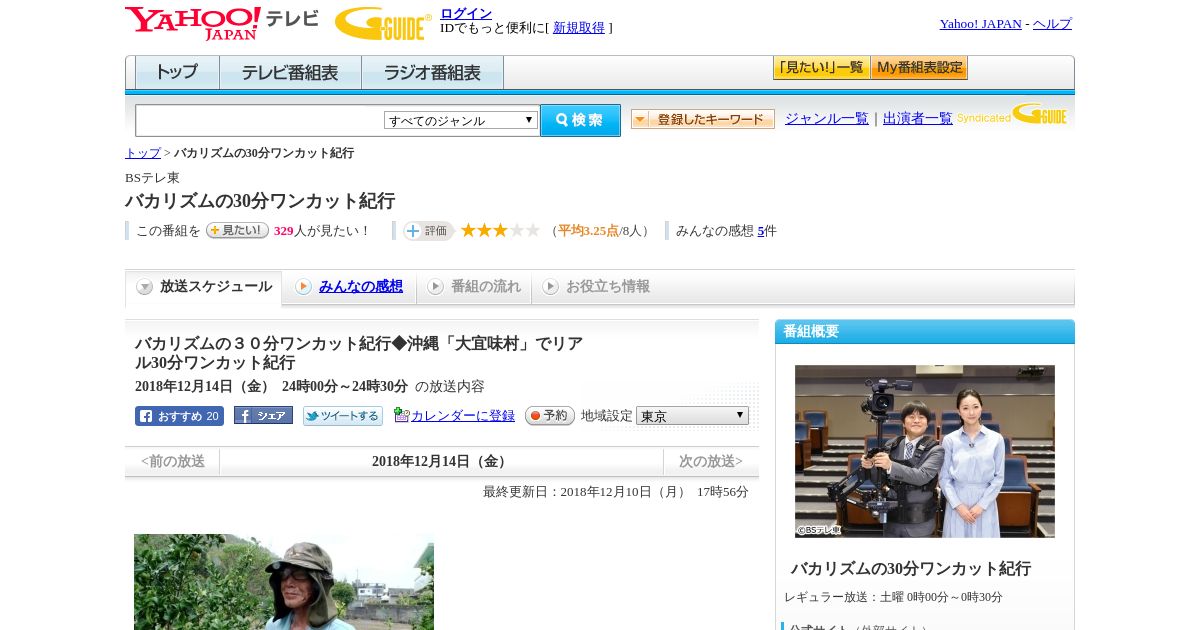Open the 登録したキーワード dropdown

703,119
